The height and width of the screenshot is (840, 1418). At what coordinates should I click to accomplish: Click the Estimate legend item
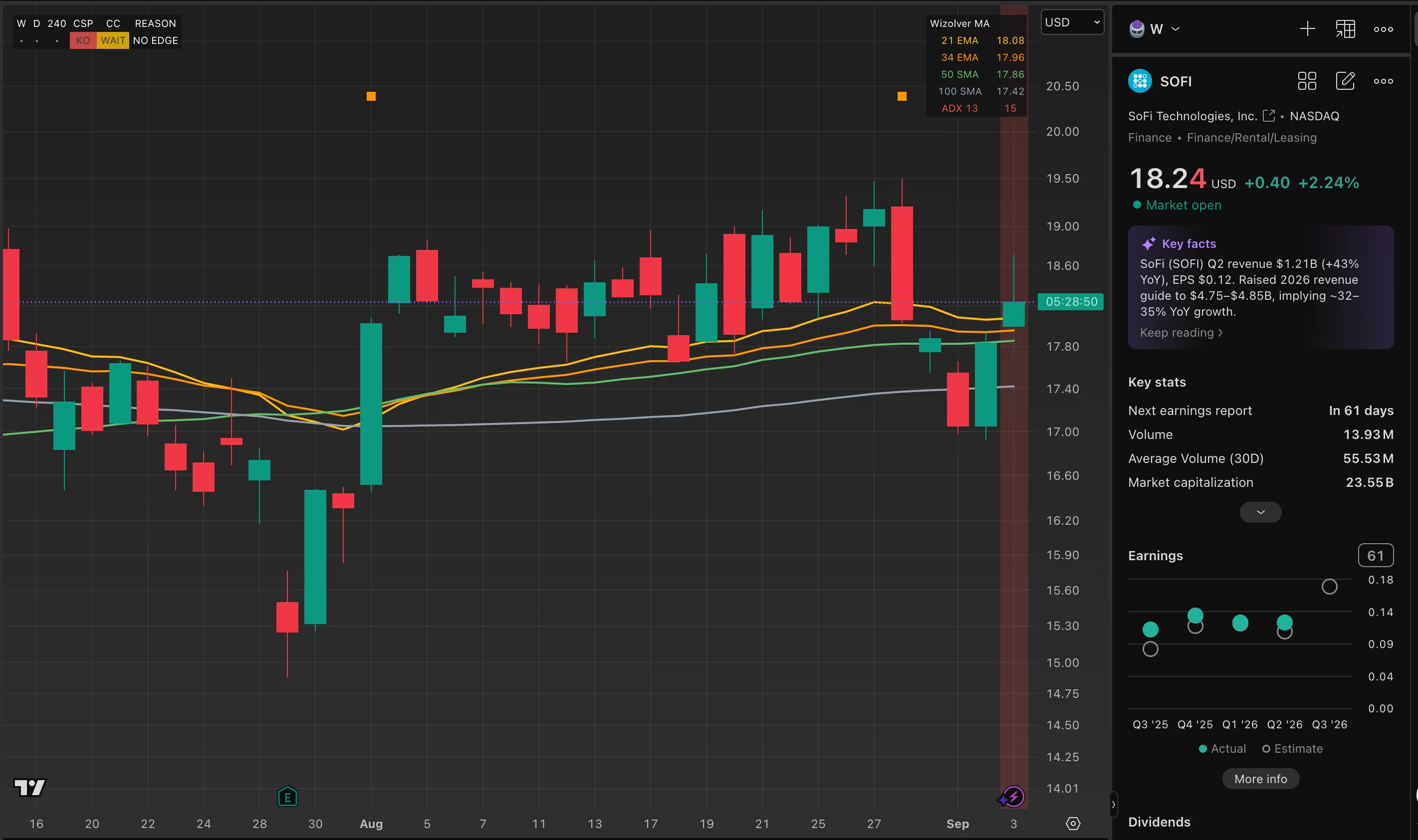point(1292,748)
